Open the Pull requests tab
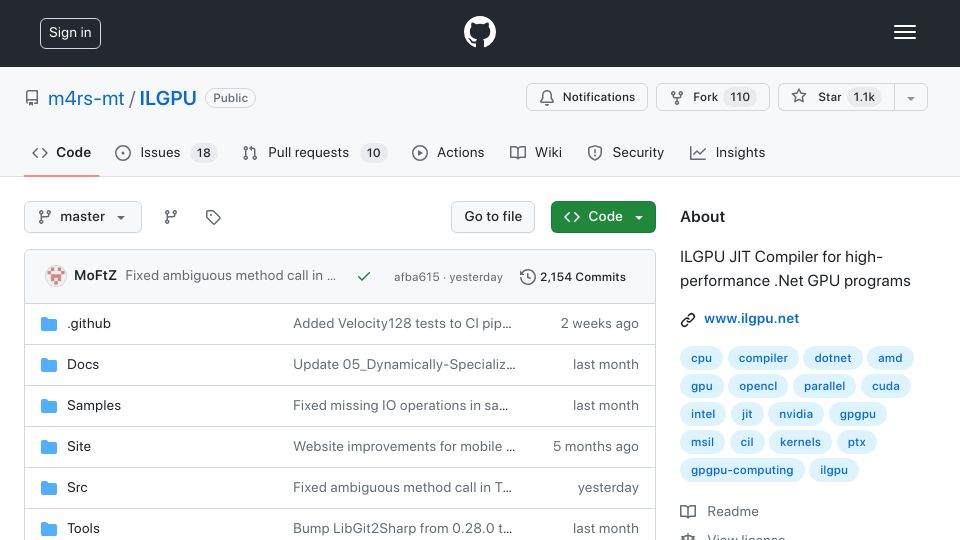This screenshot has height=540, width=960. point(314,152)
